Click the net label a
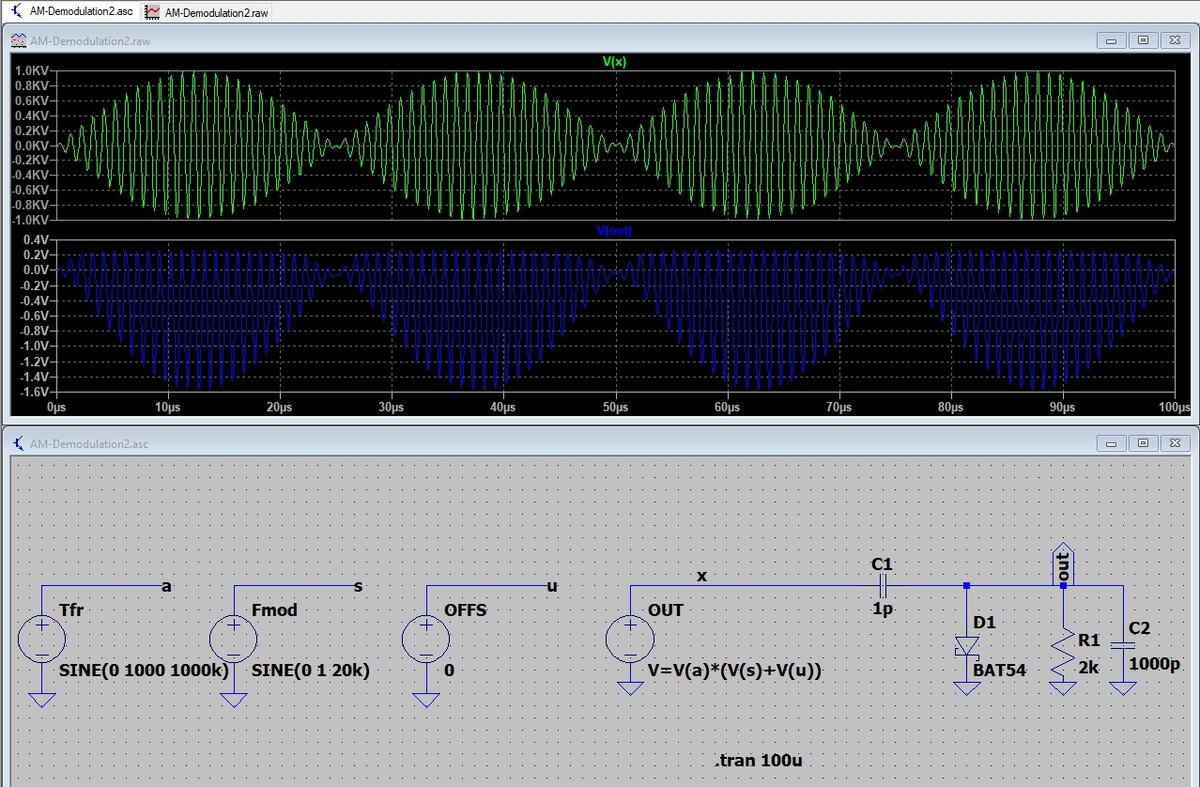The height and width of the screenshot is (787, 1200). (x=166, y=586)
